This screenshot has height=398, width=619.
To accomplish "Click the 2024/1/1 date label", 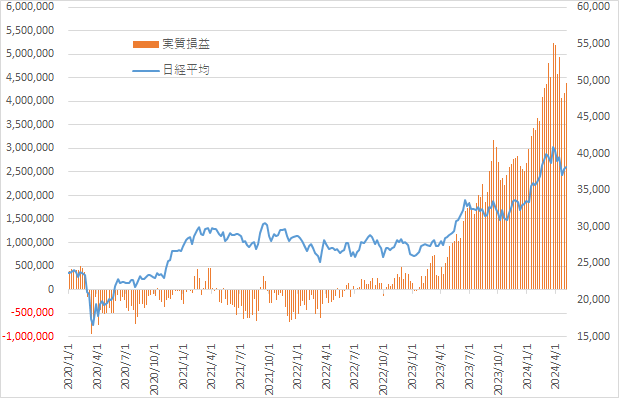I will click(x=527, y=366).
